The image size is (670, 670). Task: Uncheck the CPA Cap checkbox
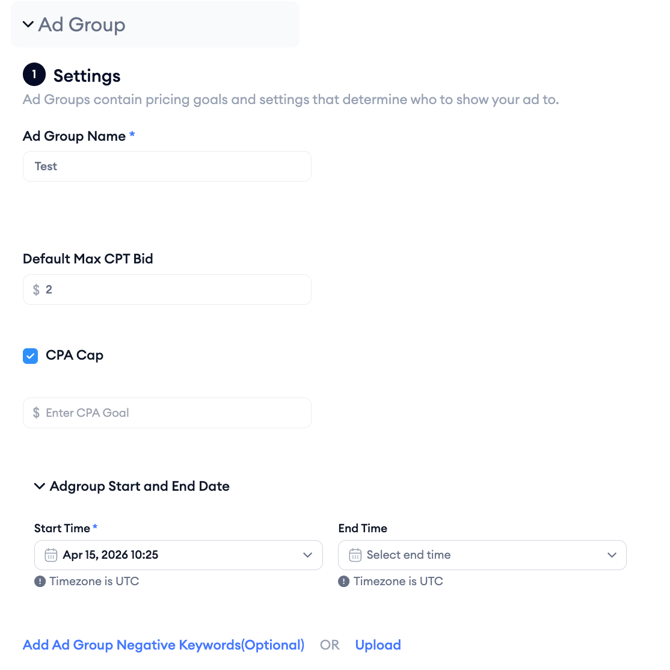[31, 356]
